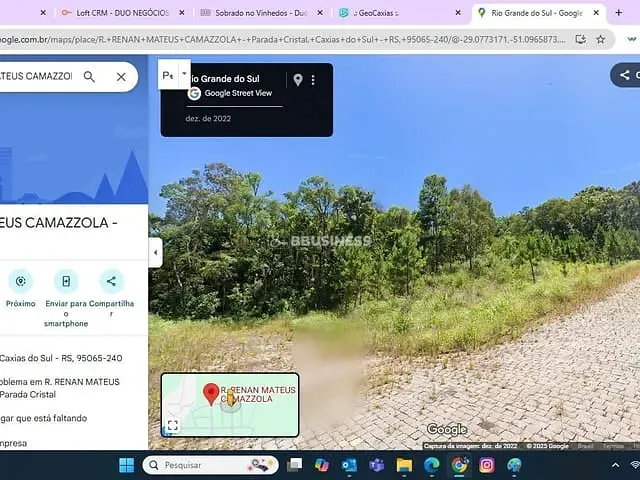Click the location pin icon in Street View card
This screenshot has width=640, height=480.
298,80
